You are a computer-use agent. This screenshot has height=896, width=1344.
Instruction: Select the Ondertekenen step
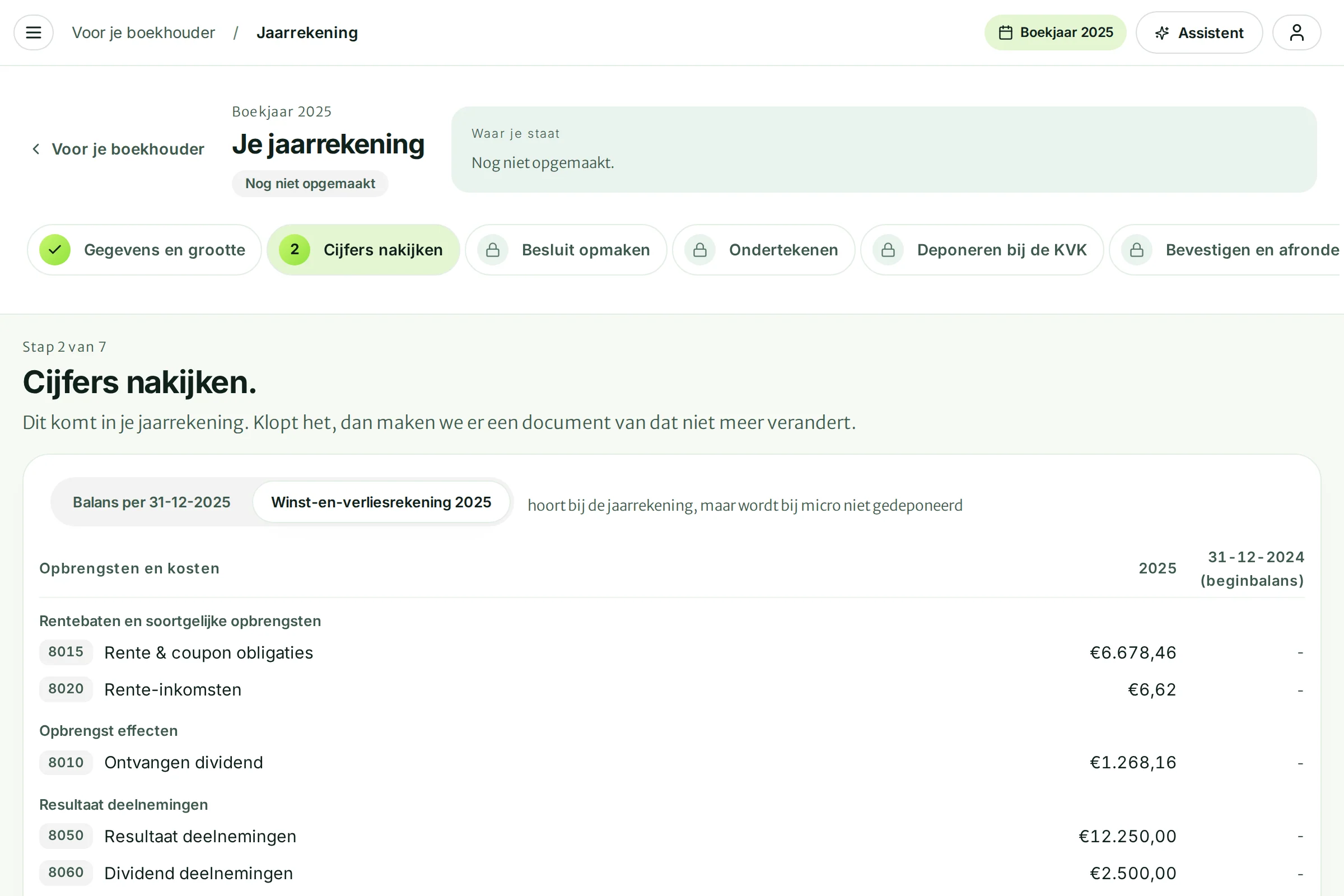(763, 250)
